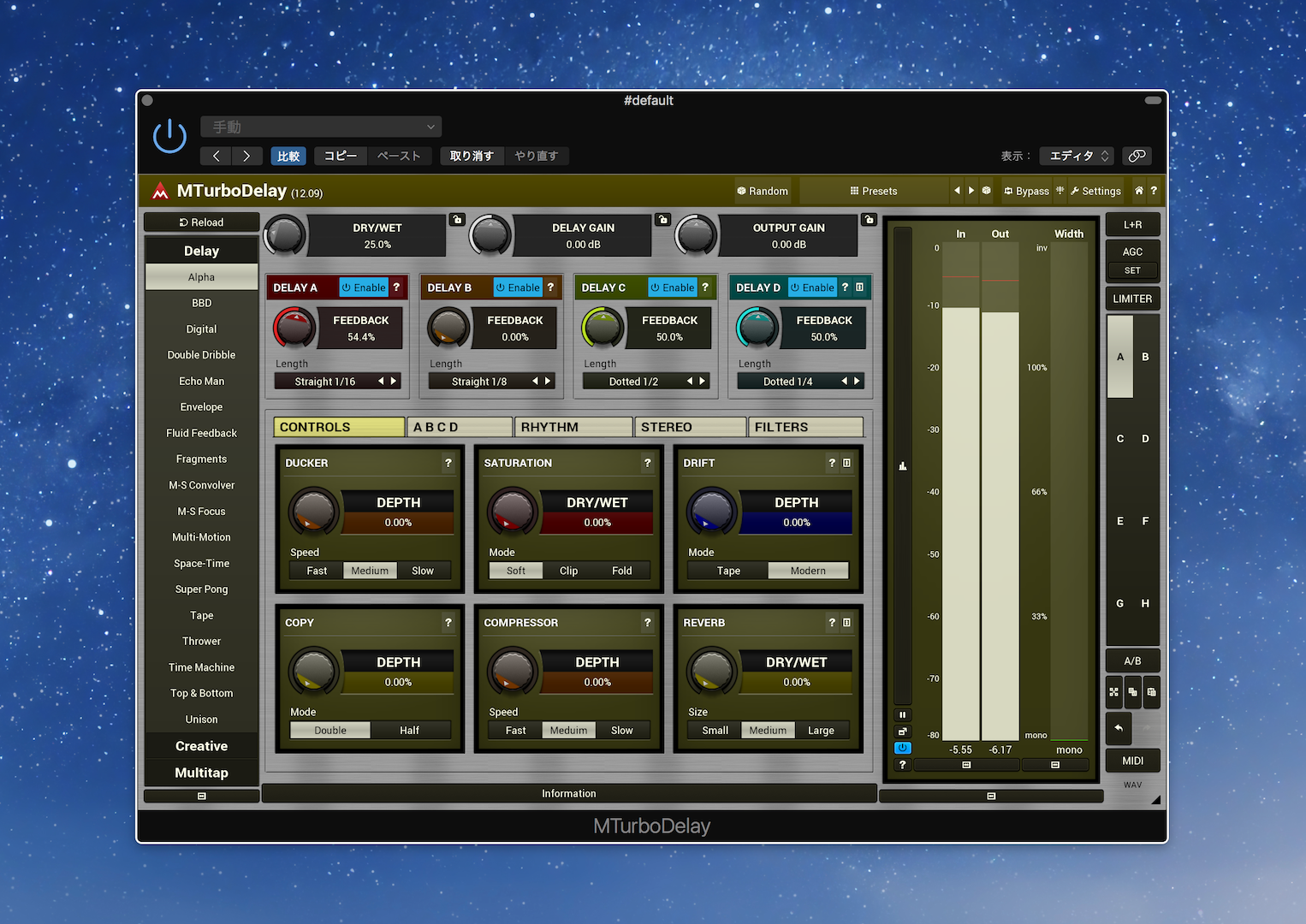
Task: Click the SATURATION DRY/WET knob
Action: (512, 512)
